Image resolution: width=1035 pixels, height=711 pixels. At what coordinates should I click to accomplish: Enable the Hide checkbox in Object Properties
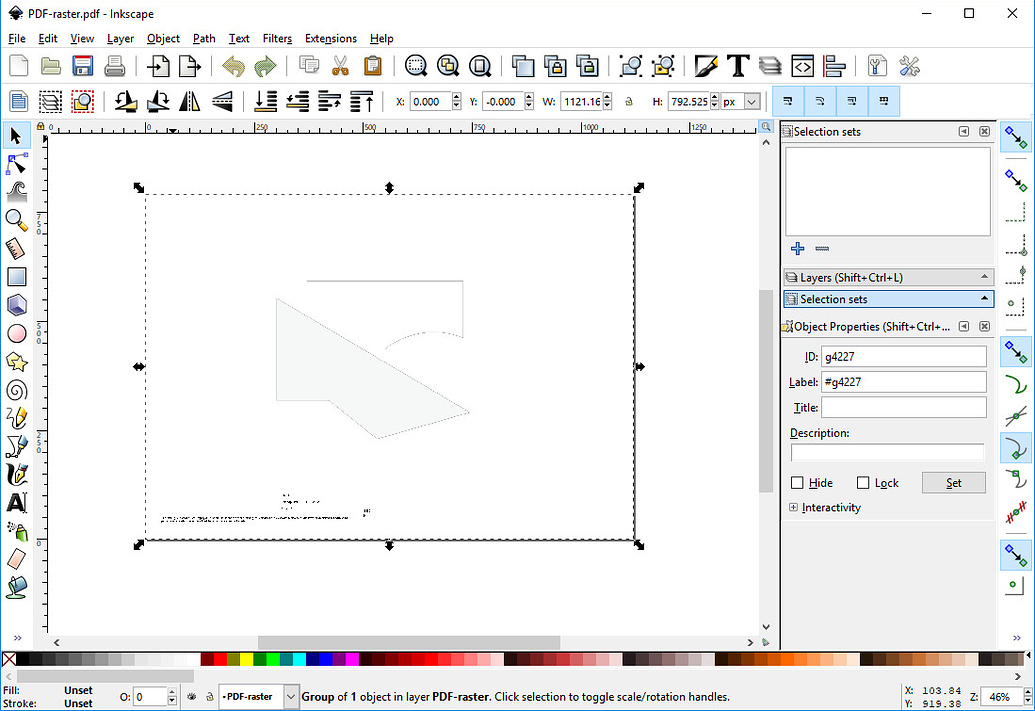[795, 483]
